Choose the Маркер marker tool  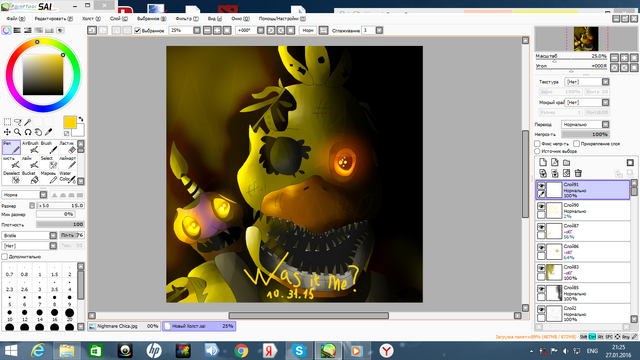(x=49, y=177)
